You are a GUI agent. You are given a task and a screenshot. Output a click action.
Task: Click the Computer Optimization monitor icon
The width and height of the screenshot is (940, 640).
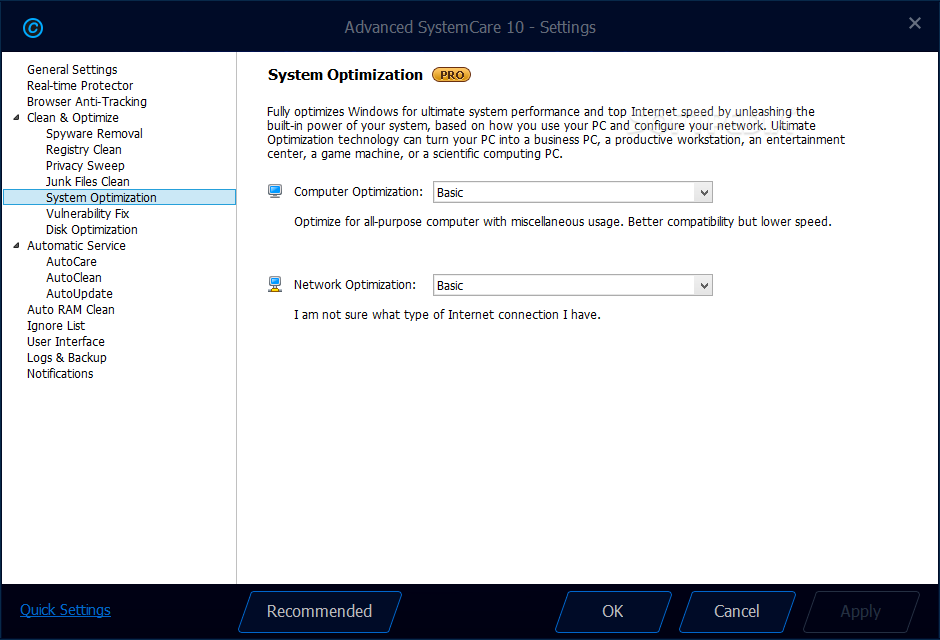click(275, 192)
